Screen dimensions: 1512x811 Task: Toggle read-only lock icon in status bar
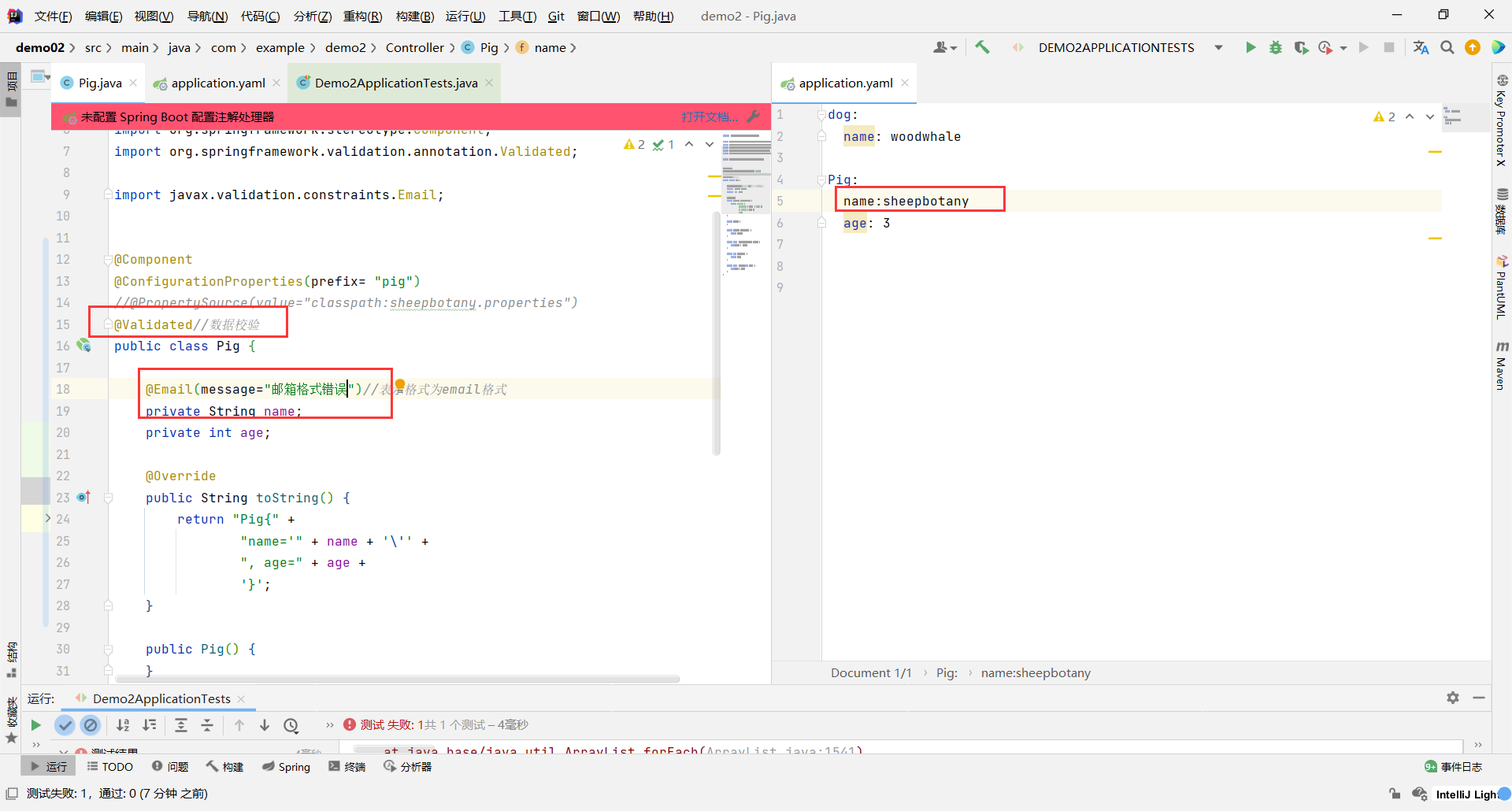(x=1395, y=794)
